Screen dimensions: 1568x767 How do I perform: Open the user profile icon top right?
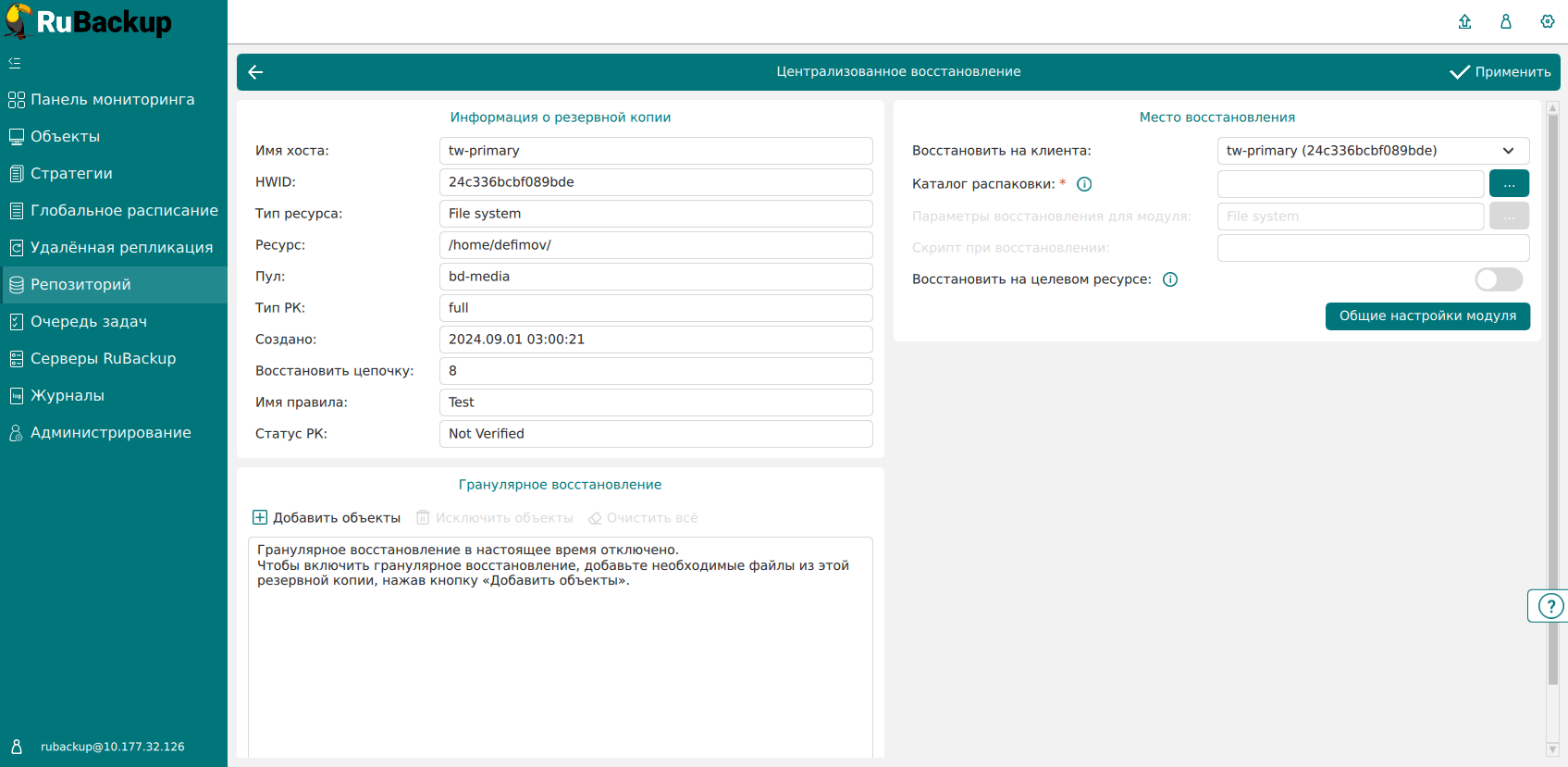(x=1506, y=21)
